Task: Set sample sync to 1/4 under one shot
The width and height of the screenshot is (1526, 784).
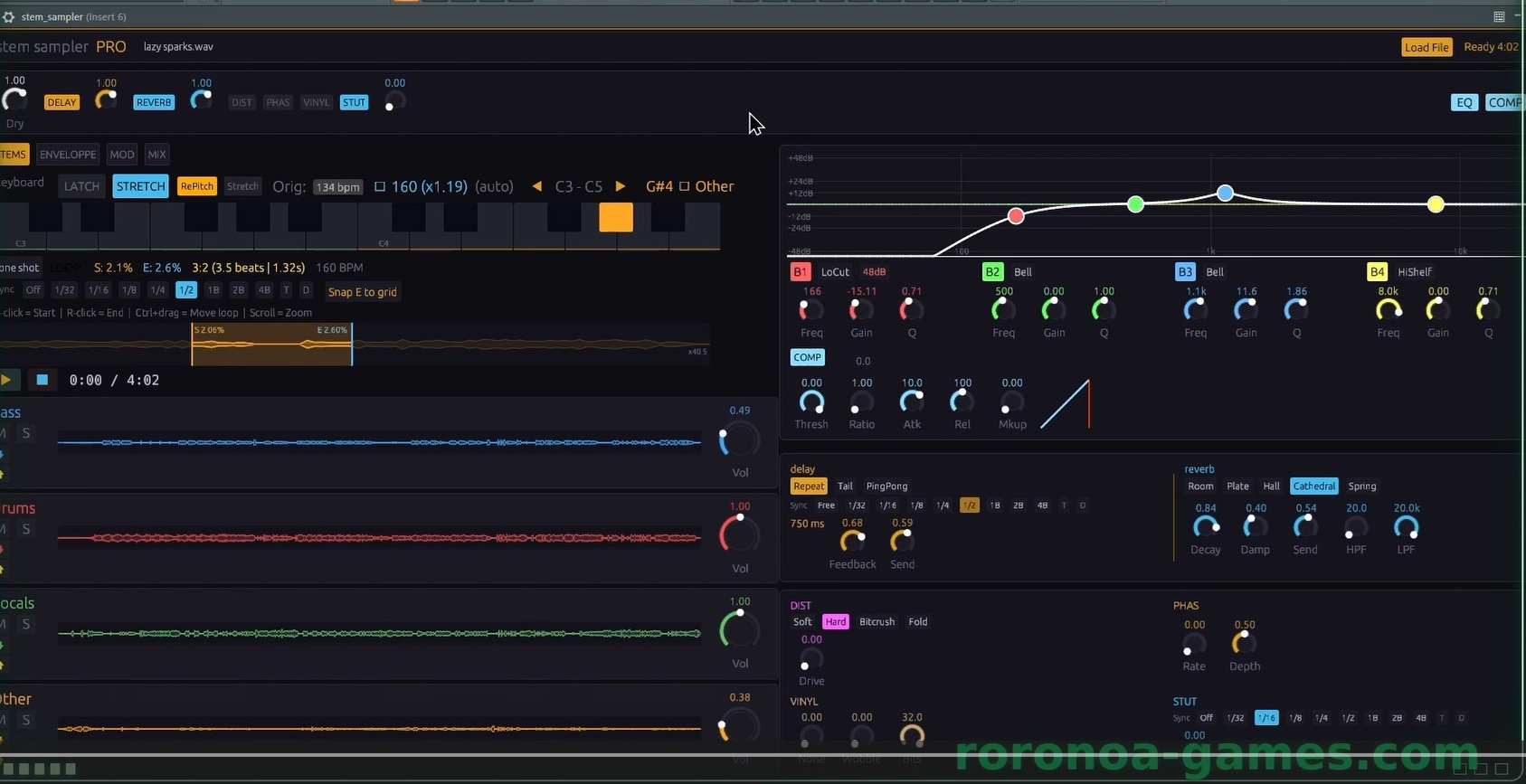Action: click(157, 290)
